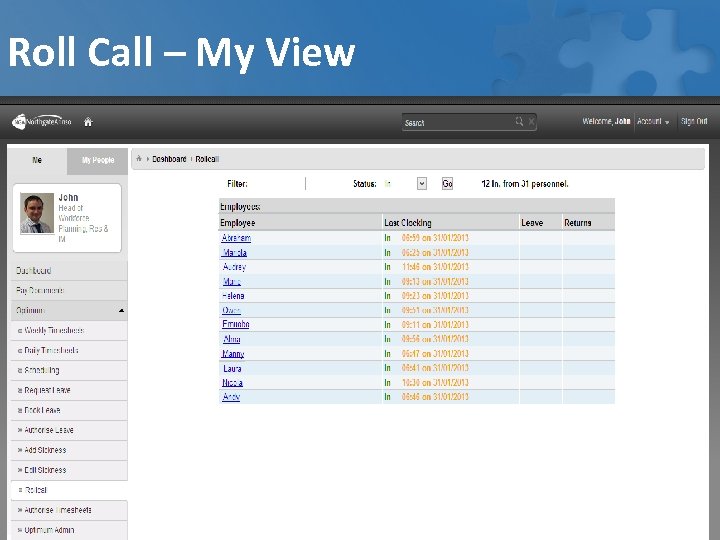
Task: Open Abraham employee link
Action: (236, 238)
